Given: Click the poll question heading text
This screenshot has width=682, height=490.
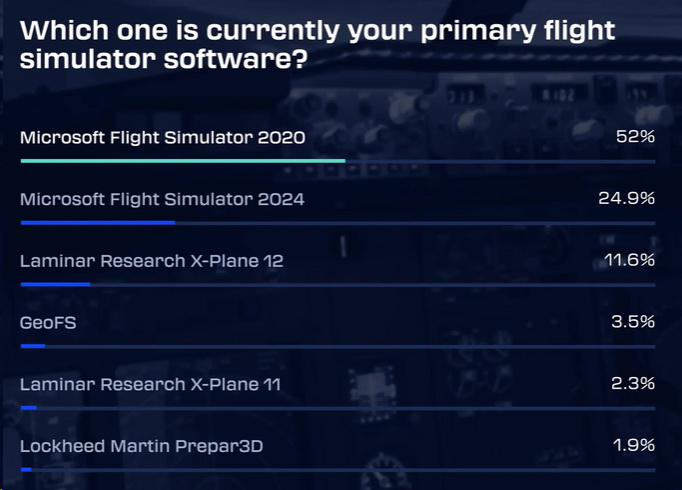Looking at the screenshot, I should click(x=317, y=44).
